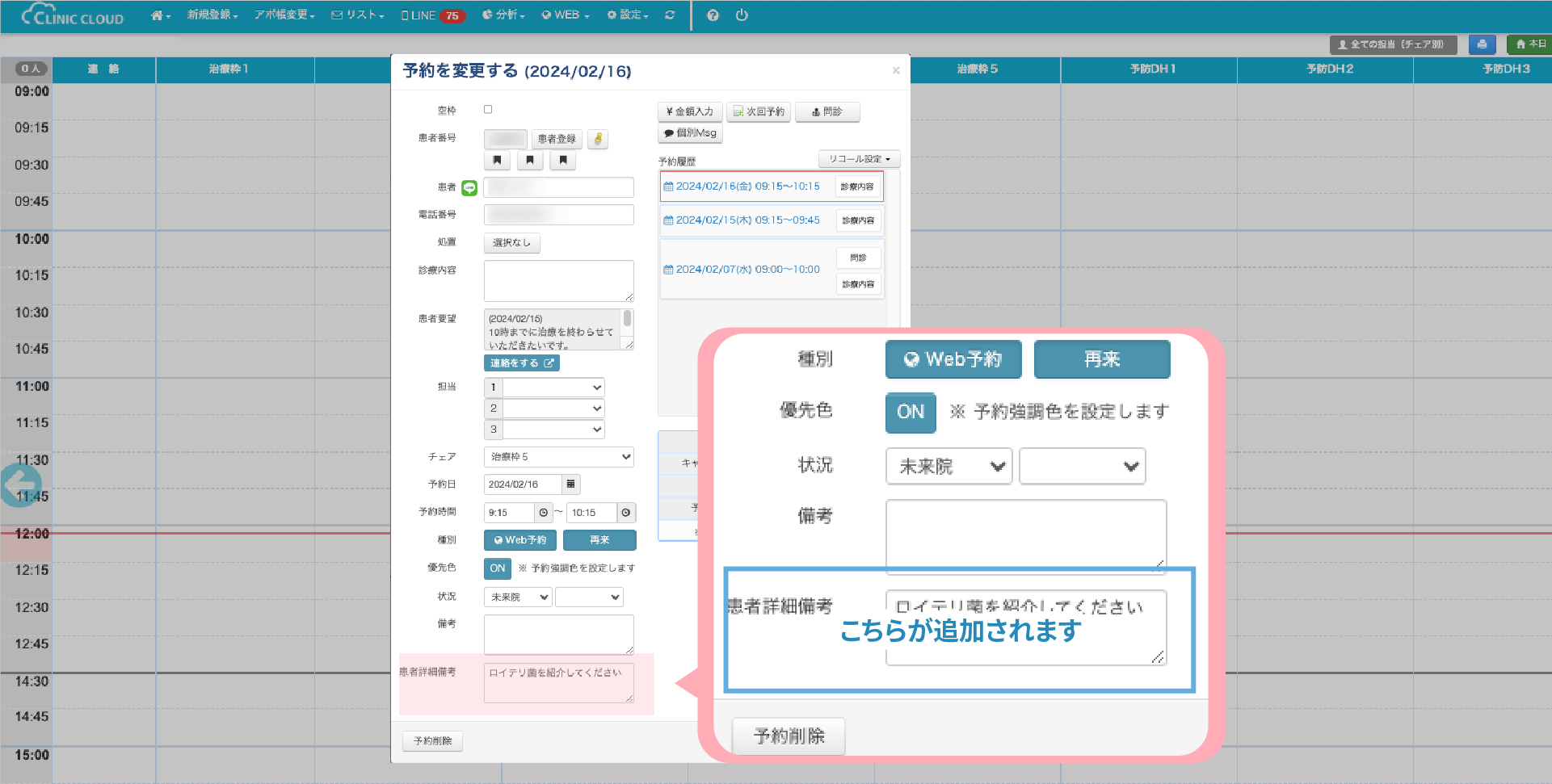Click the 2024/02/15 appointment history link
Viewport: 1552px width, 784px height.
click(x=747, y=220)
